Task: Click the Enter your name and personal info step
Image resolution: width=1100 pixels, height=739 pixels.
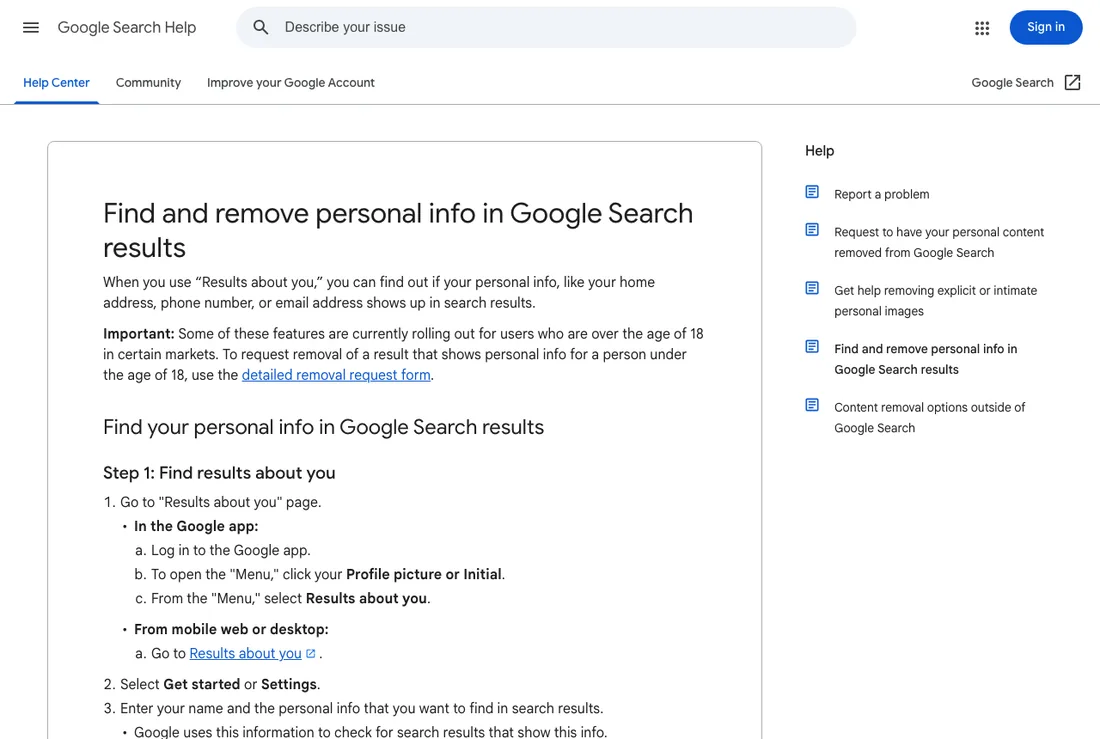Action: pyautogui.click(x=361, y=708)
